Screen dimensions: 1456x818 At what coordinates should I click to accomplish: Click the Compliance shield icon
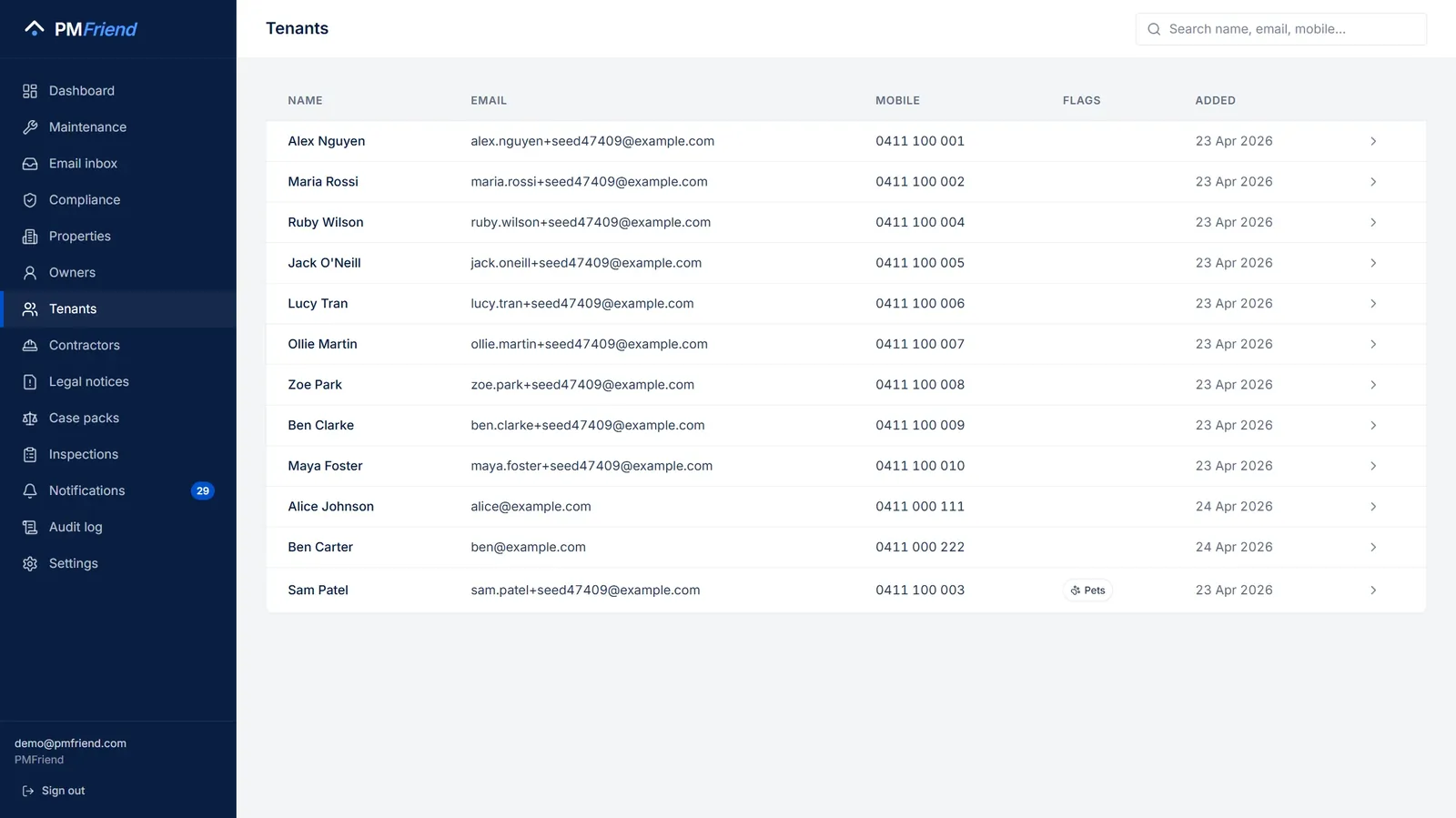pos(30,200)
